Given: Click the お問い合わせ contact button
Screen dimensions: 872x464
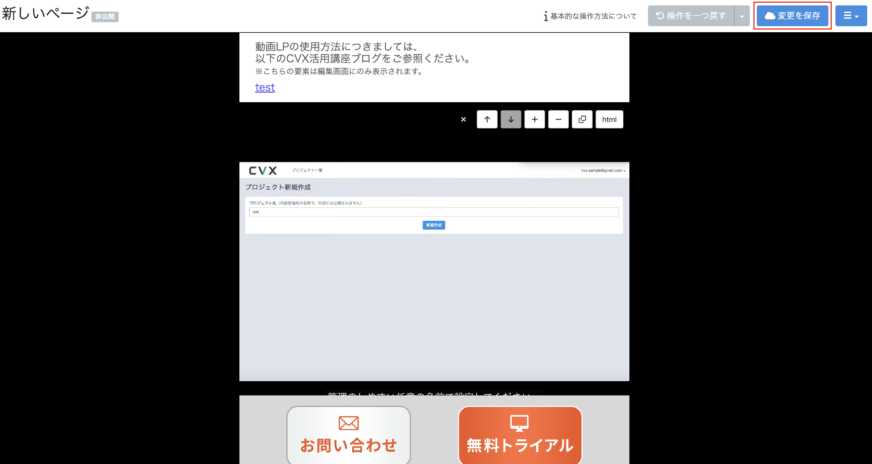Looking at the screenshot, I should click(349, 436).
